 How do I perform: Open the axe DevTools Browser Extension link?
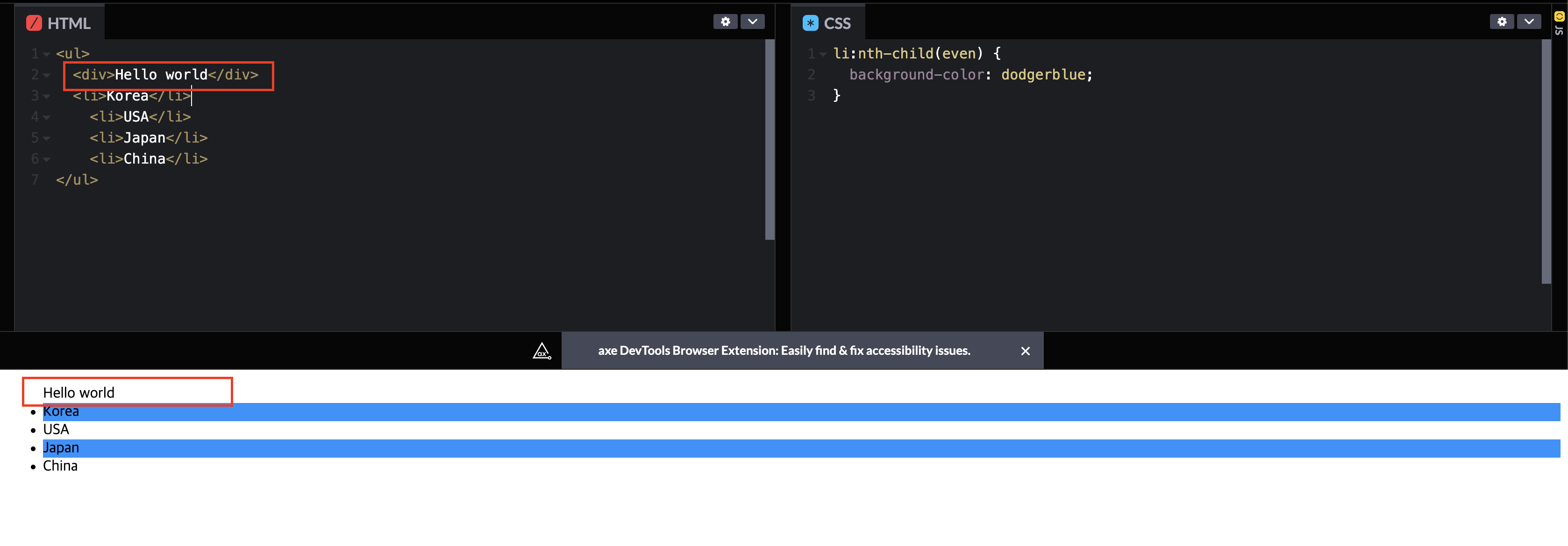pos(784,351)
